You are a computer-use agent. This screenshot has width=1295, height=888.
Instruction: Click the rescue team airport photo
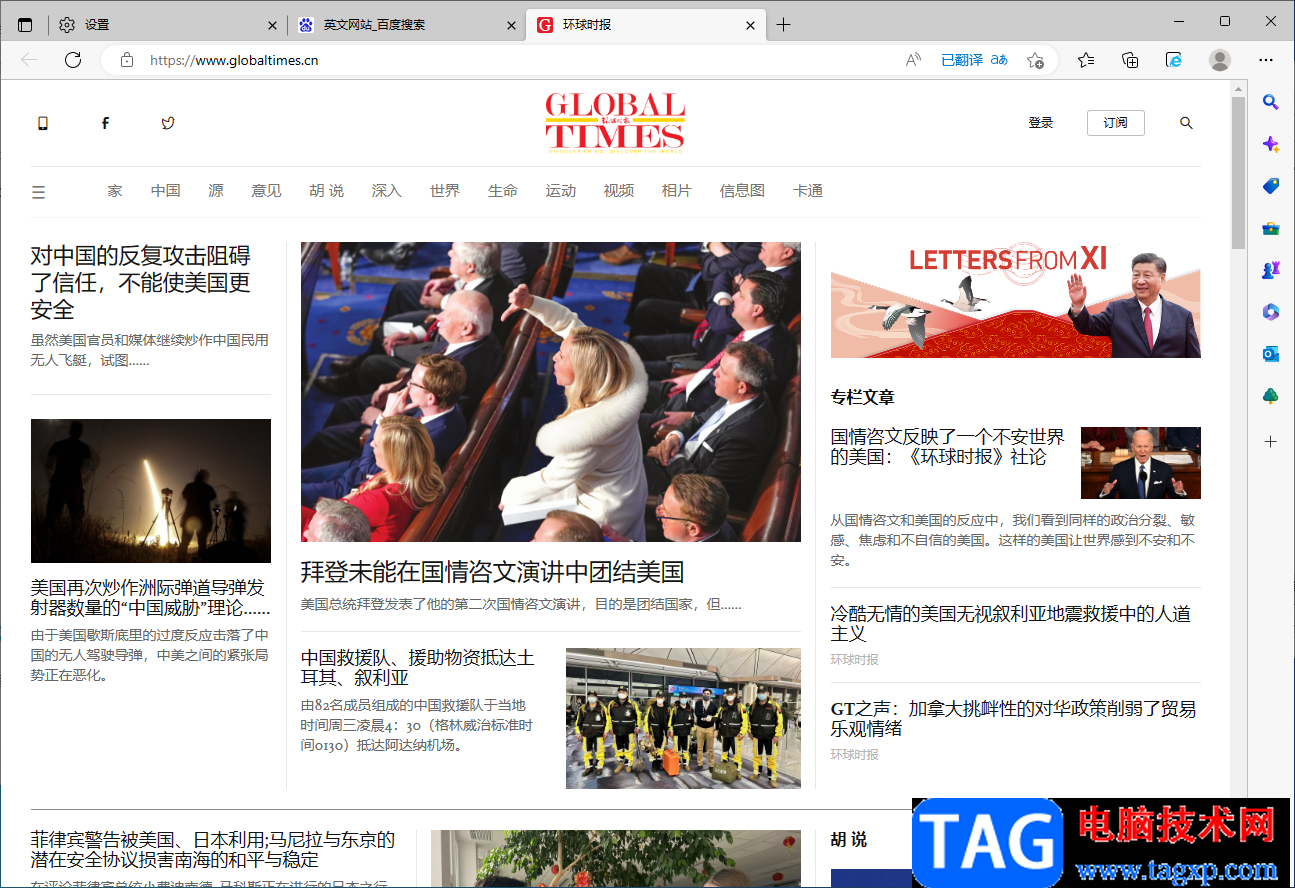coord(683,718)
